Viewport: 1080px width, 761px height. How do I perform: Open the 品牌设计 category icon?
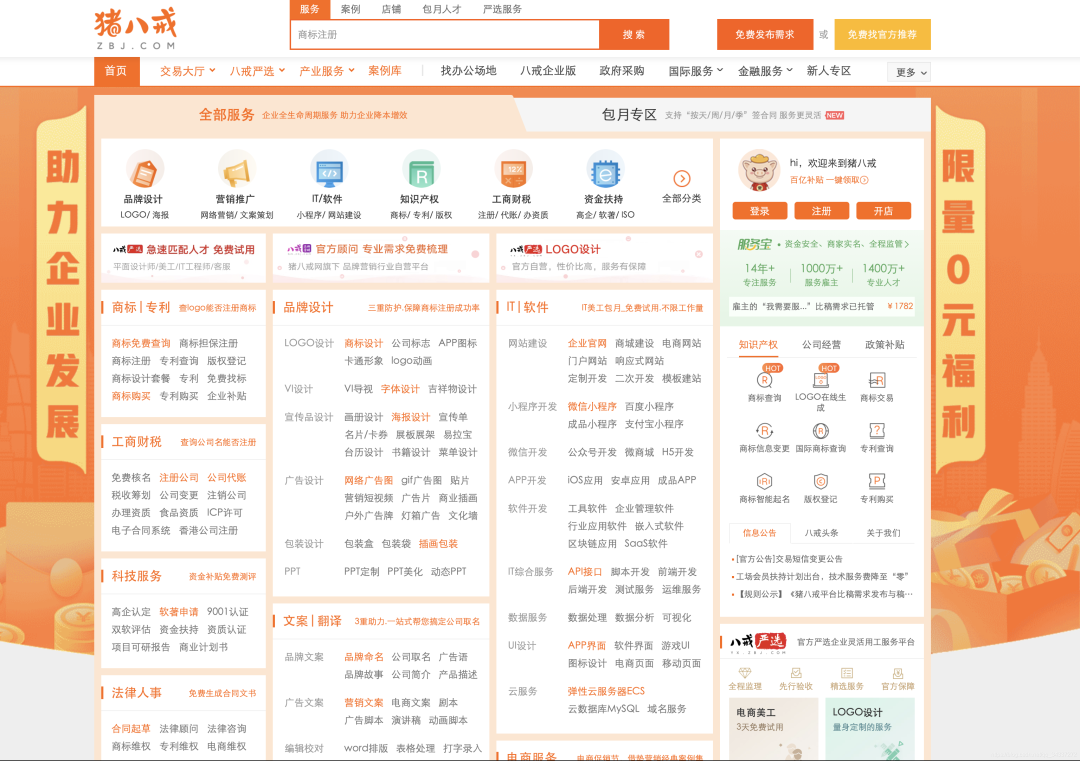tap(145, 169)
